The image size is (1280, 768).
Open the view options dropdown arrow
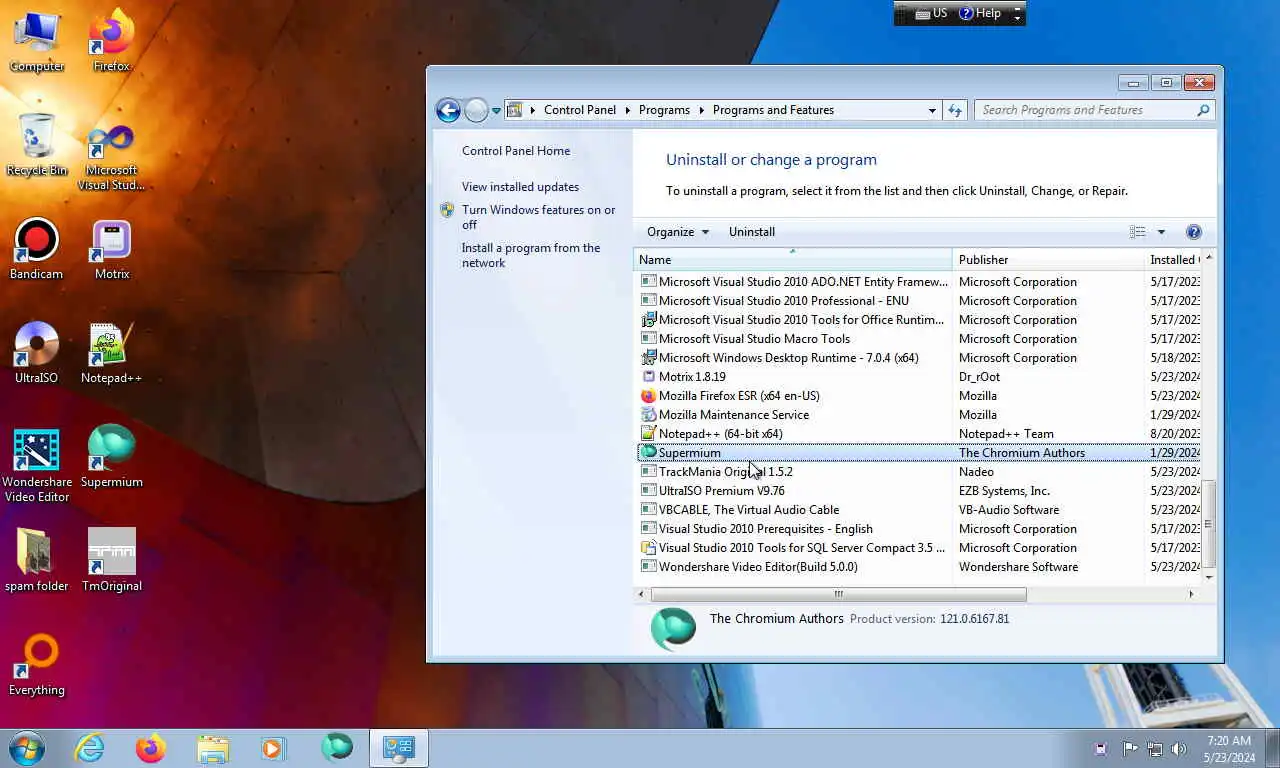tap(1161, 232)
